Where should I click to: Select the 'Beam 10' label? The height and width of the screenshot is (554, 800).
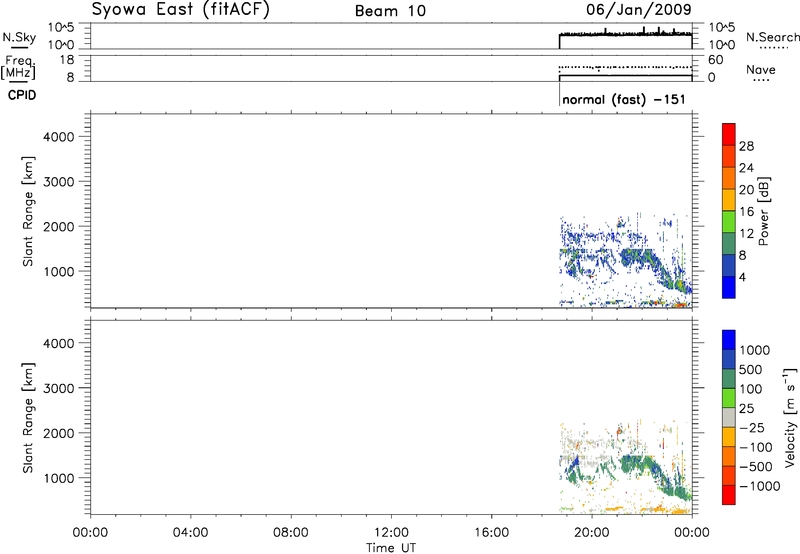(390, 11)
